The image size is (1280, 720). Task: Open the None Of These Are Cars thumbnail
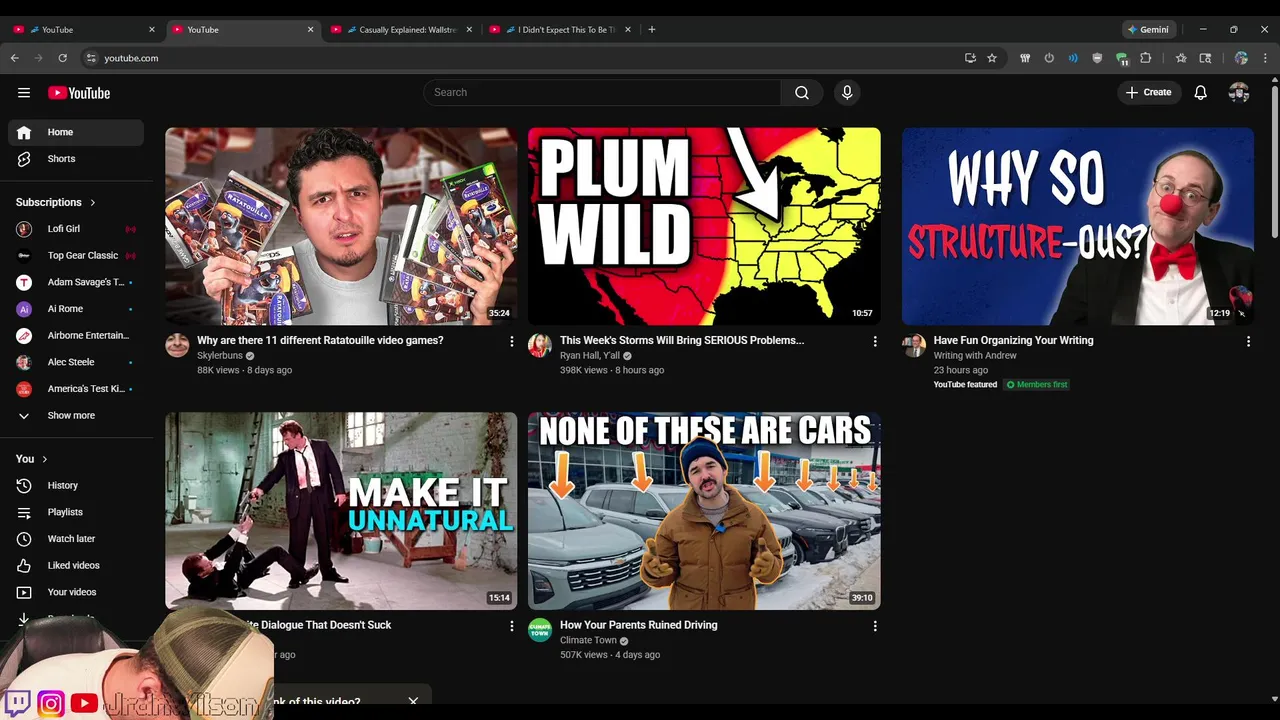[x=704, y=511]
